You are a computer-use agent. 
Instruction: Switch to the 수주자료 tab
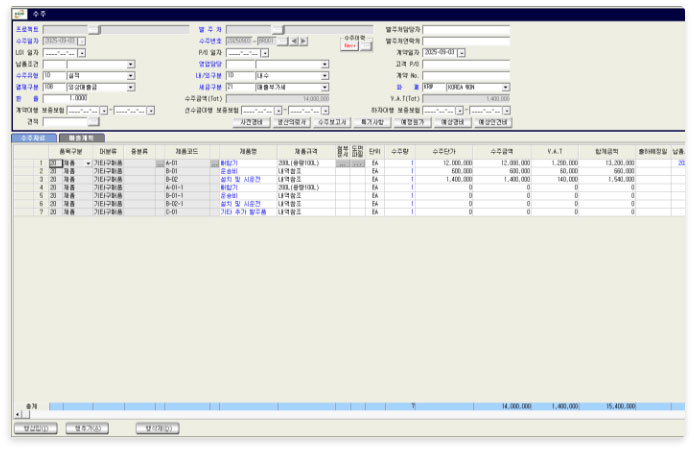pyautogui.click(x=31, y=137)
